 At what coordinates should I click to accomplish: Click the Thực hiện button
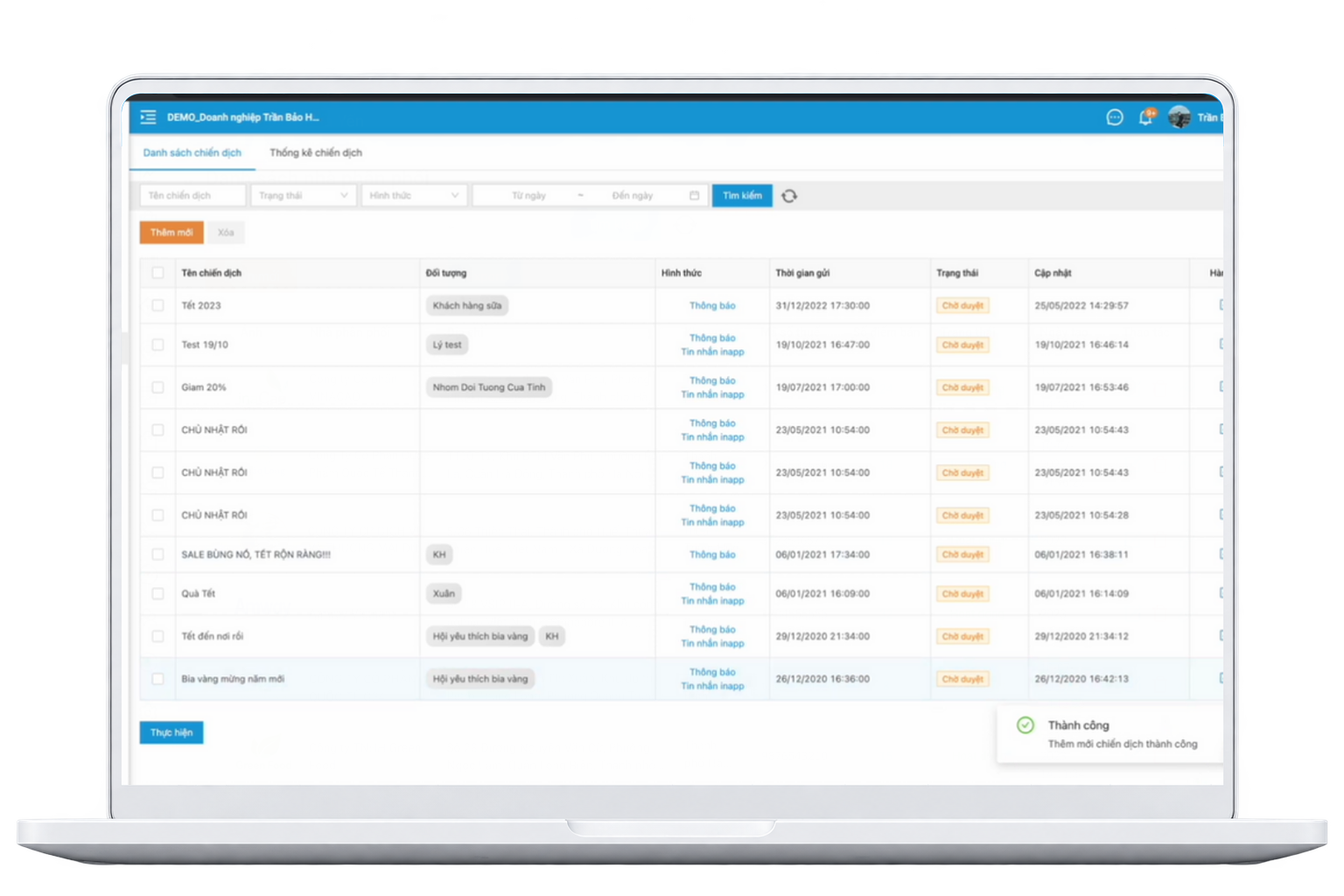(171, 732)
